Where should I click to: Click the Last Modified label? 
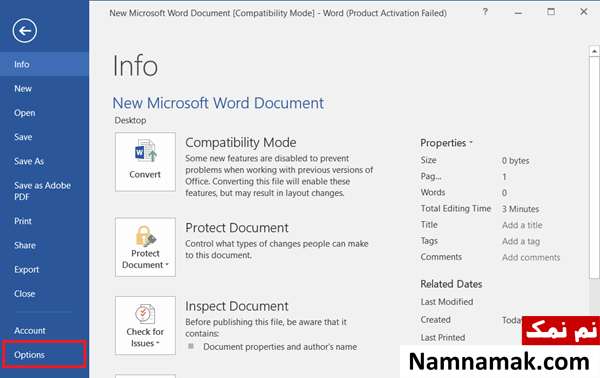(x=447, y=302)
